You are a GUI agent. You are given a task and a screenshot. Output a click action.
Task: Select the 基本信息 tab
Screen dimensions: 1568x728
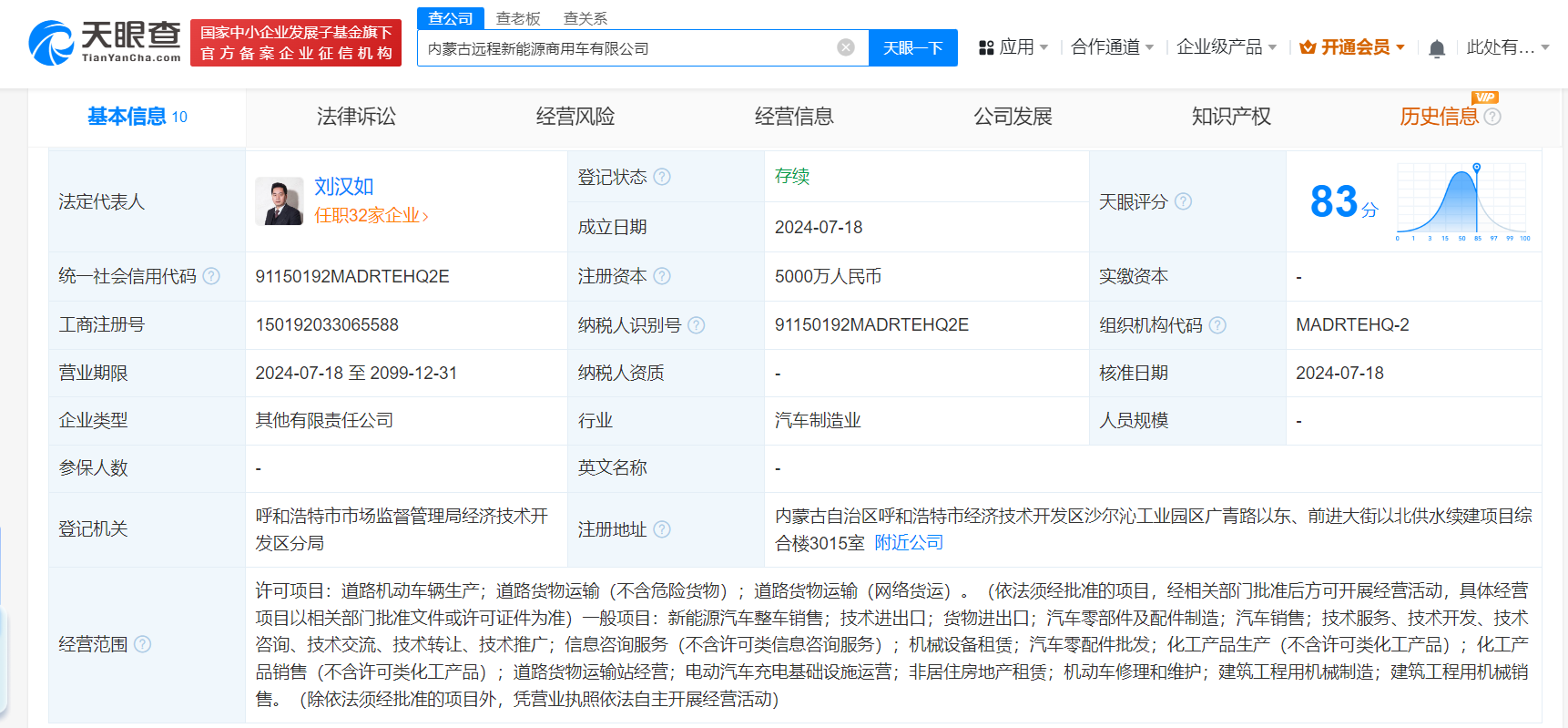click(137, 117)
